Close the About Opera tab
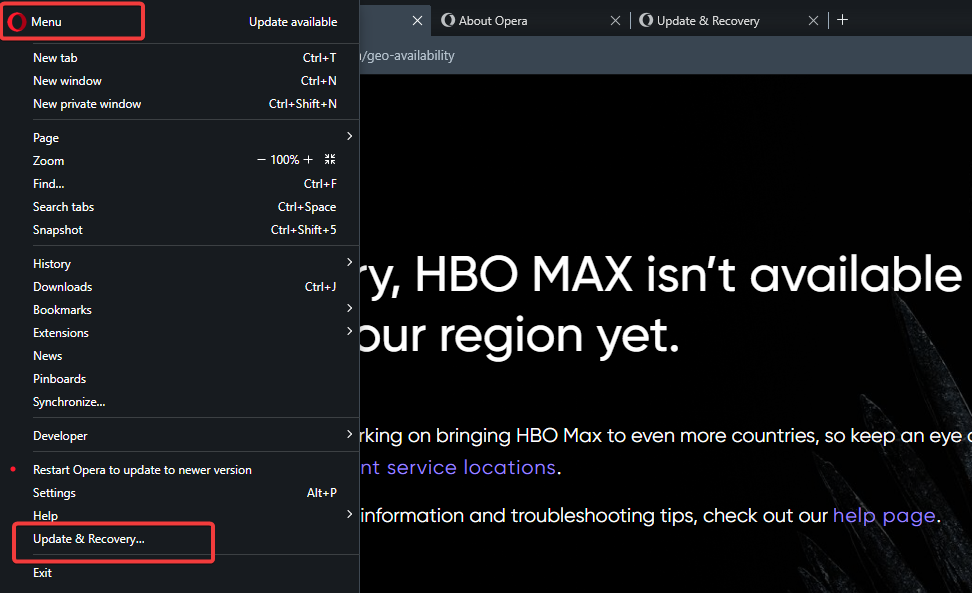Image resolution: width=972 pixels, height=593 pixels. point(615,20)
